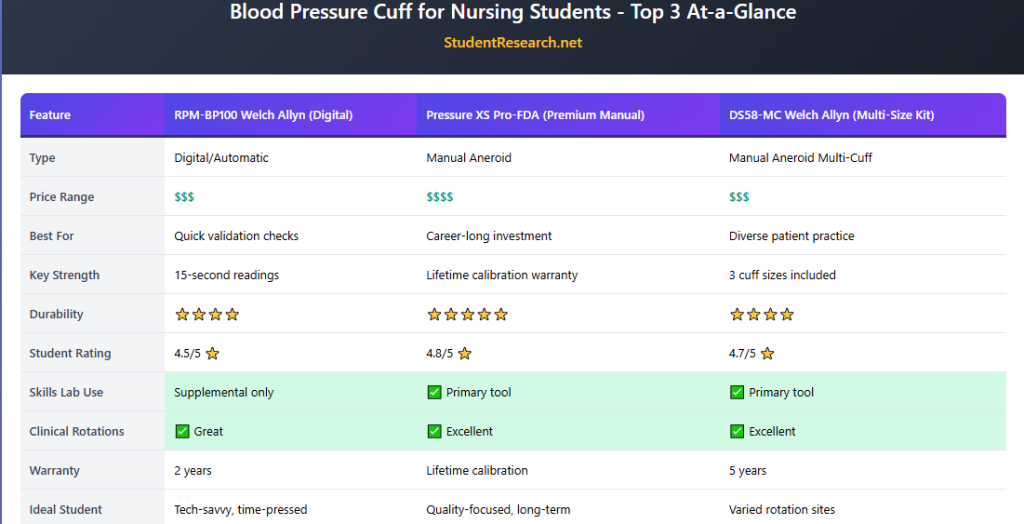Click the '$$$' price for DS58-MC
Screen dimensions: 1024x524
coord(739,197)
